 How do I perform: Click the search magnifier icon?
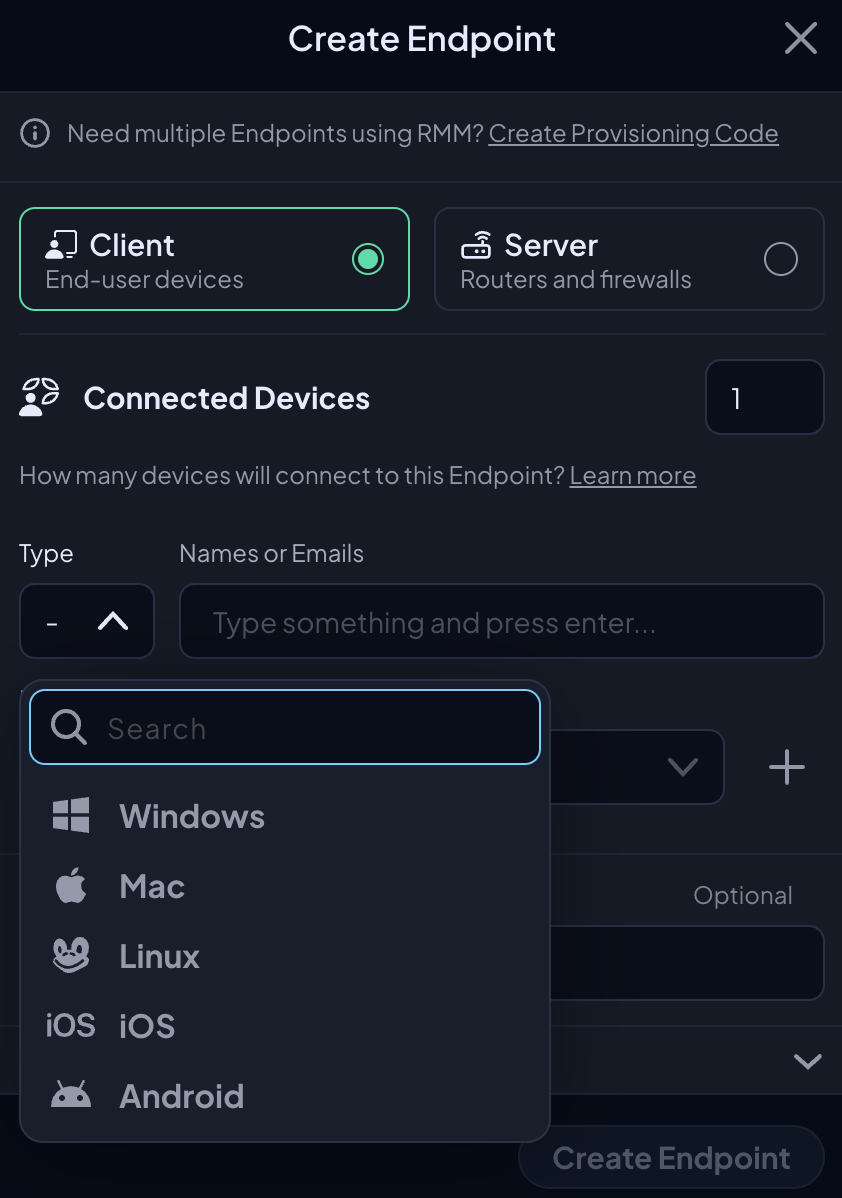coord(69,727)
